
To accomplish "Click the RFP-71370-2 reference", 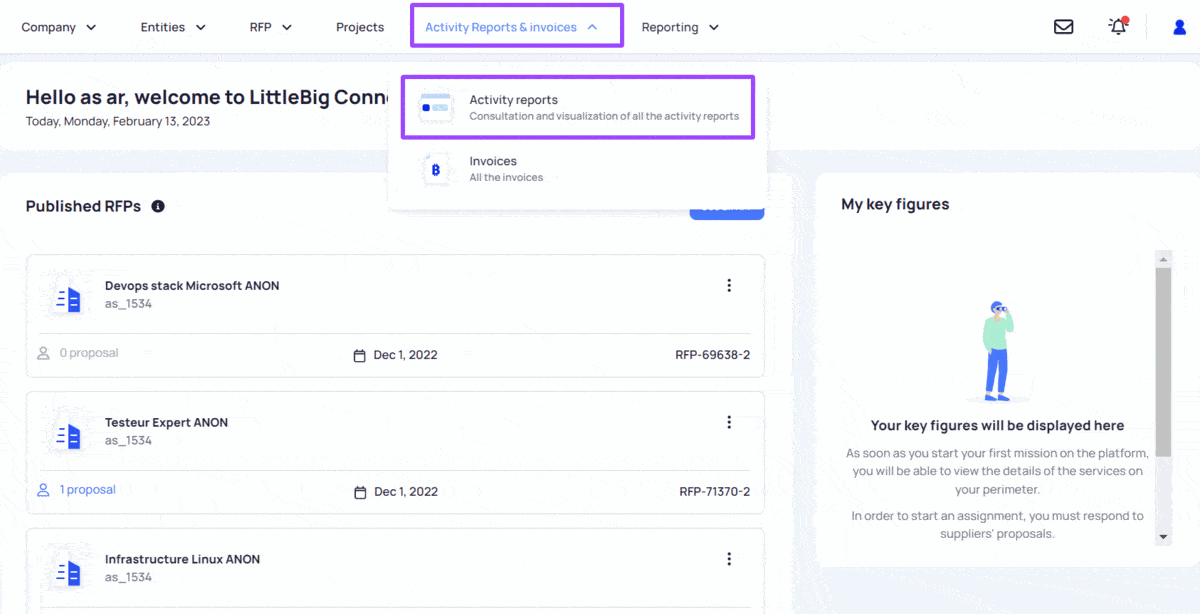I will pos(714,492).
